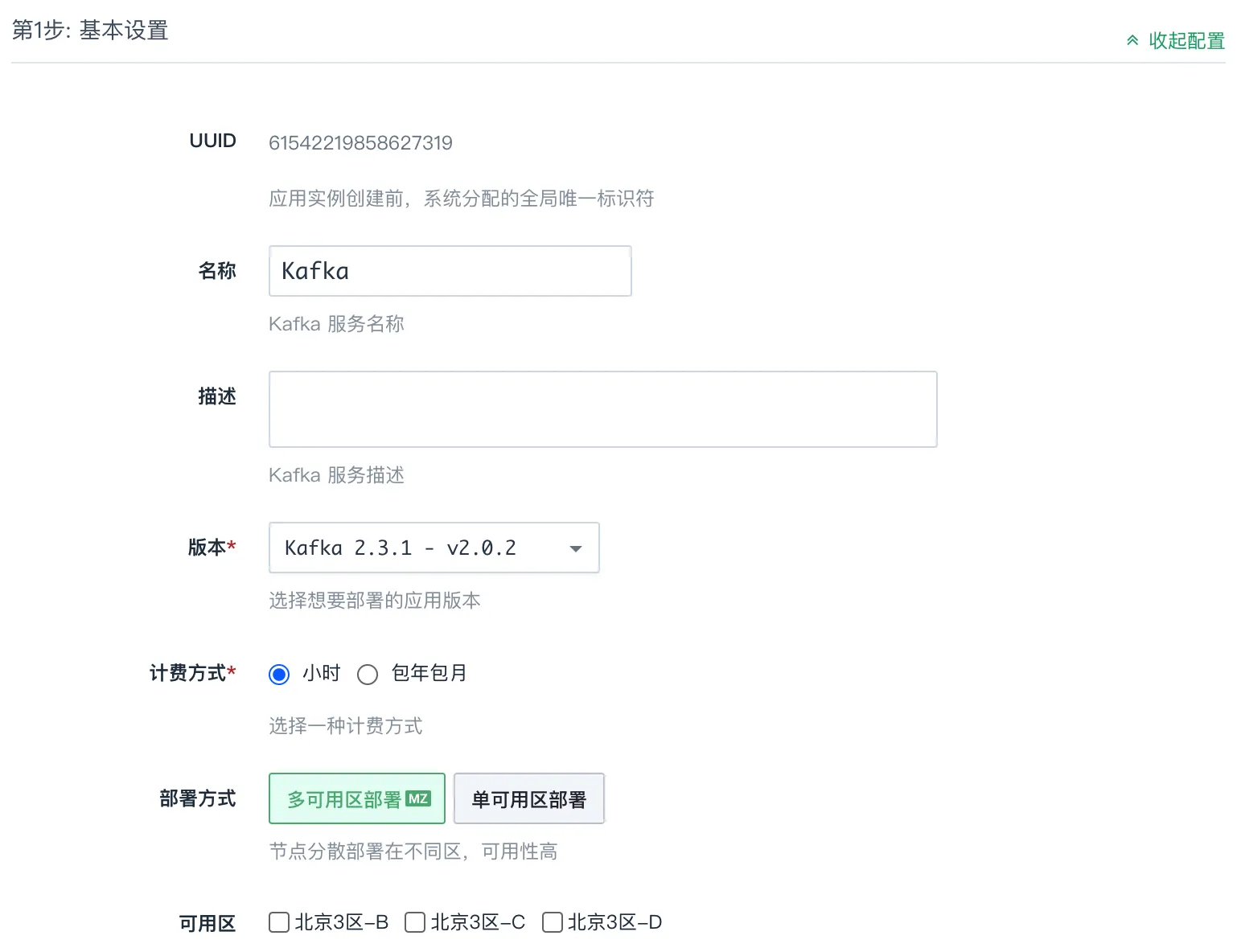The width and height of the screenshot is (1237, 952).
Task: Open the 版本 Kafka 2.3.1 dropdown
Action: pyautogui.click(x=434, y=548)
